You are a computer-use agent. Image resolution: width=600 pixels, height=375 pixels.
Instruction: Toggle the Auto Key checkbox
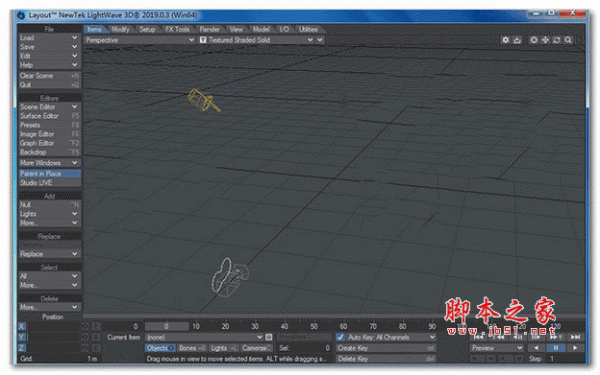(340, 337)
